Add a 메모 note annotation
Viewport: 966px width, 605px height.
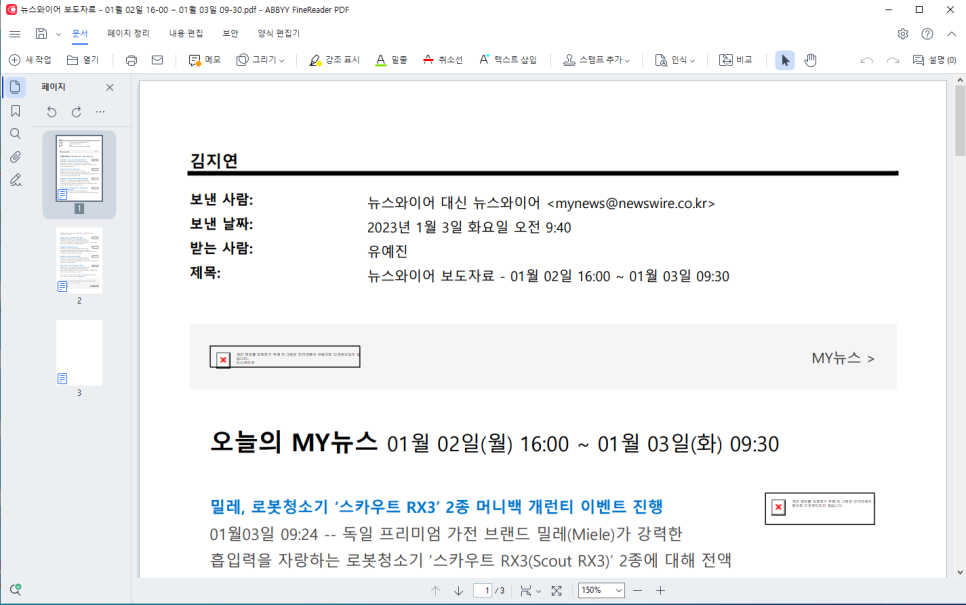205,60
